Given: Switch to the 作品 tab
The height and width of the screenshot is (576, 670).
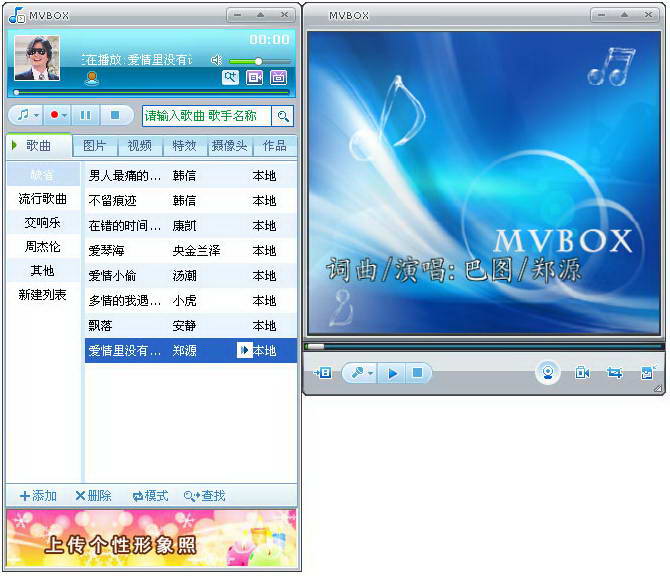Looking at the screenshot, I should 274,146.
